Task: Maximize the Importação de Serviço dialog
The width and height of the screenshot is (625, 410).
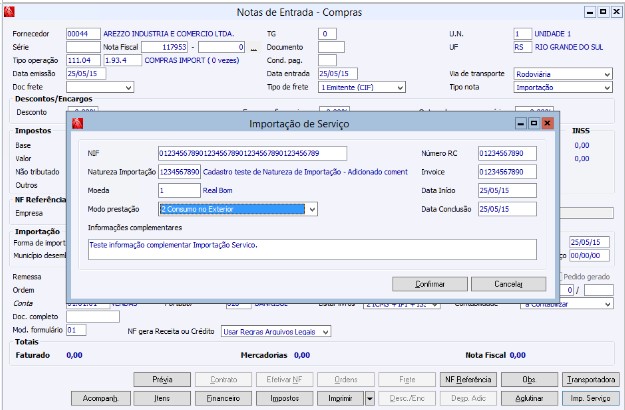Action: pos(534,124)
